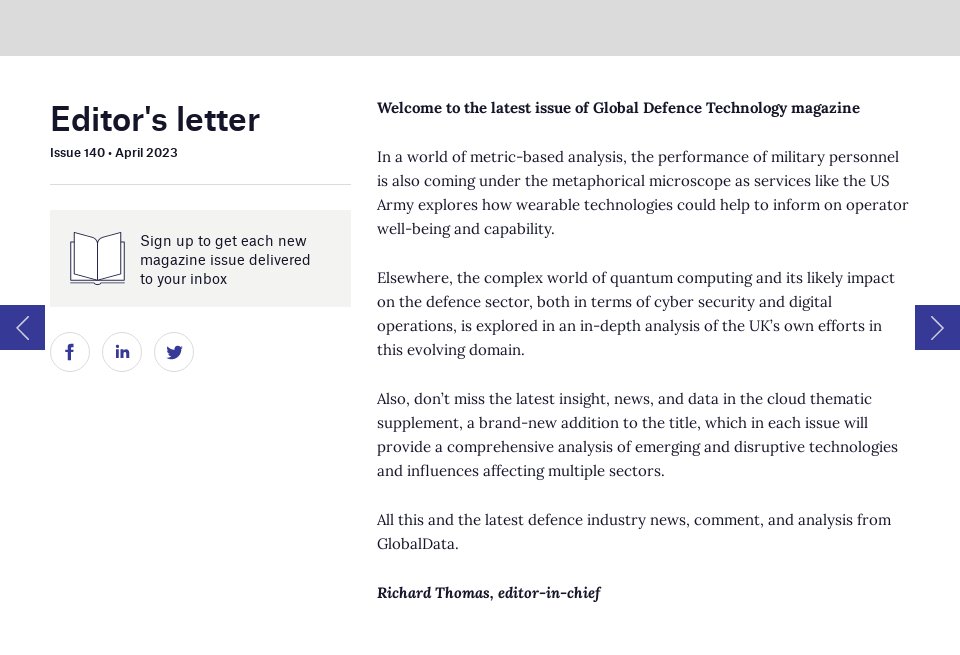Click the open magazine icon in signup box
960x655 pixels.
(96, 258)
